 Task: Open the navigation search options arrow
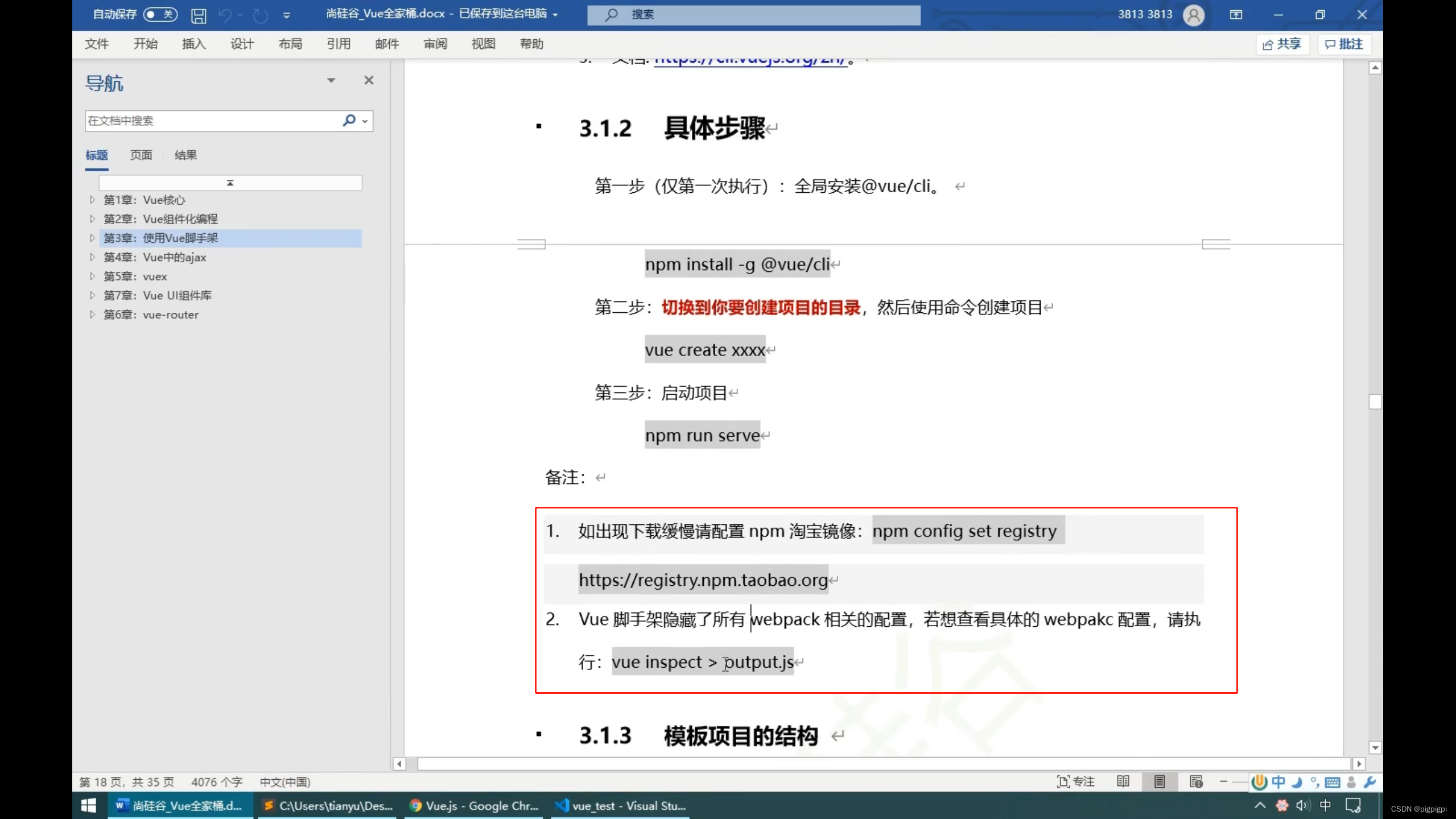pyautogui.click(x=365, y=121)
